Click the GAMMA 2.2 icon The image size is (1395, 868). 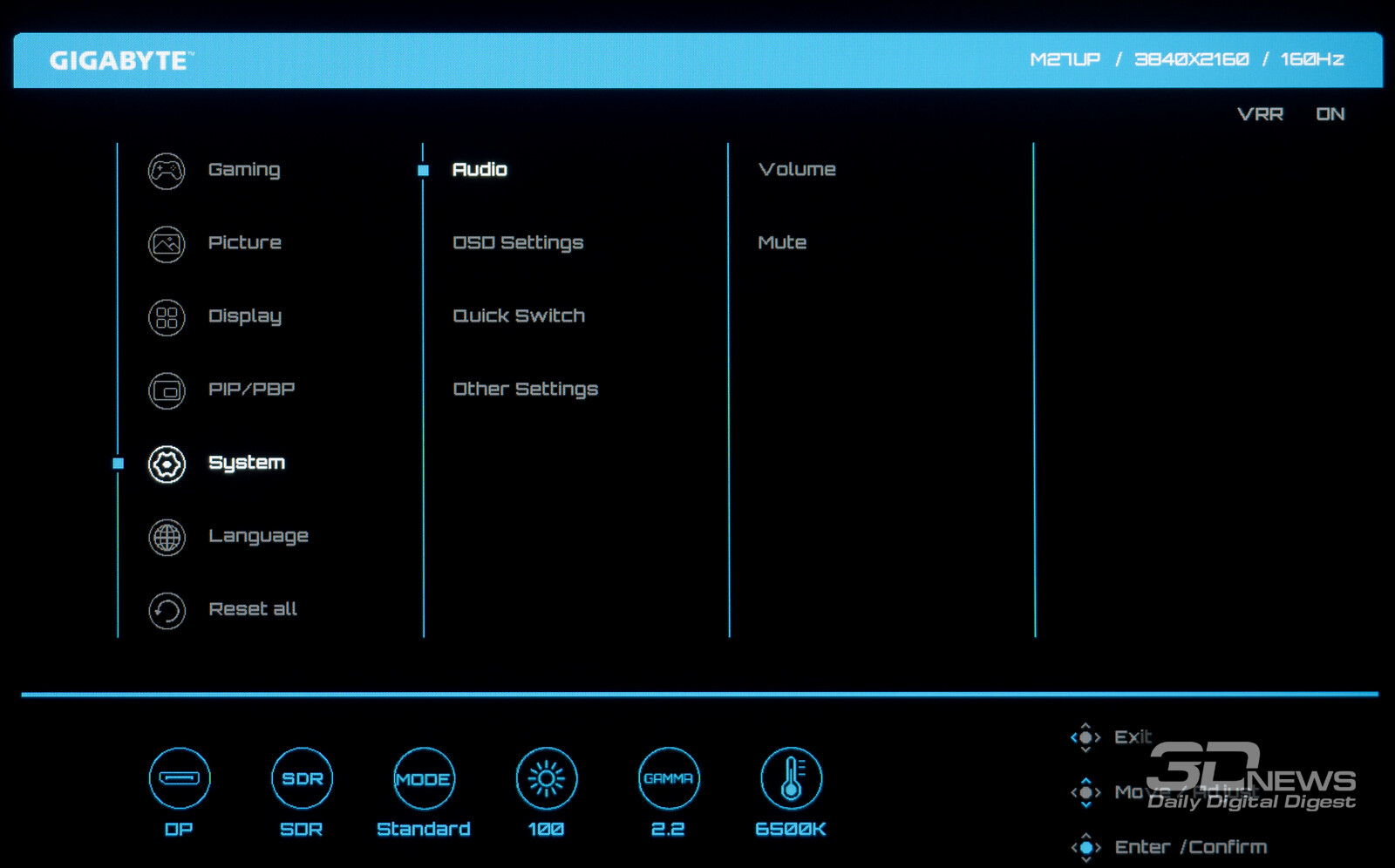668,778
